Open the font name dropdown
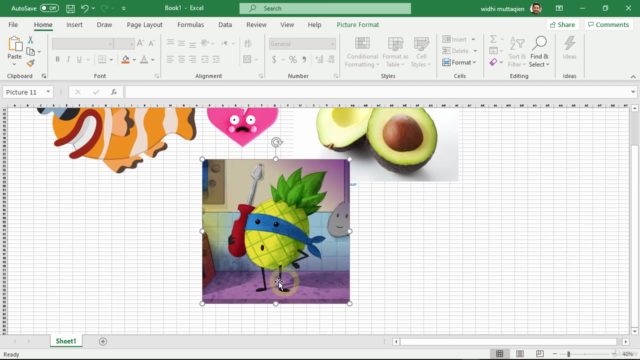 pyautogui.click(x=110, y=44)
